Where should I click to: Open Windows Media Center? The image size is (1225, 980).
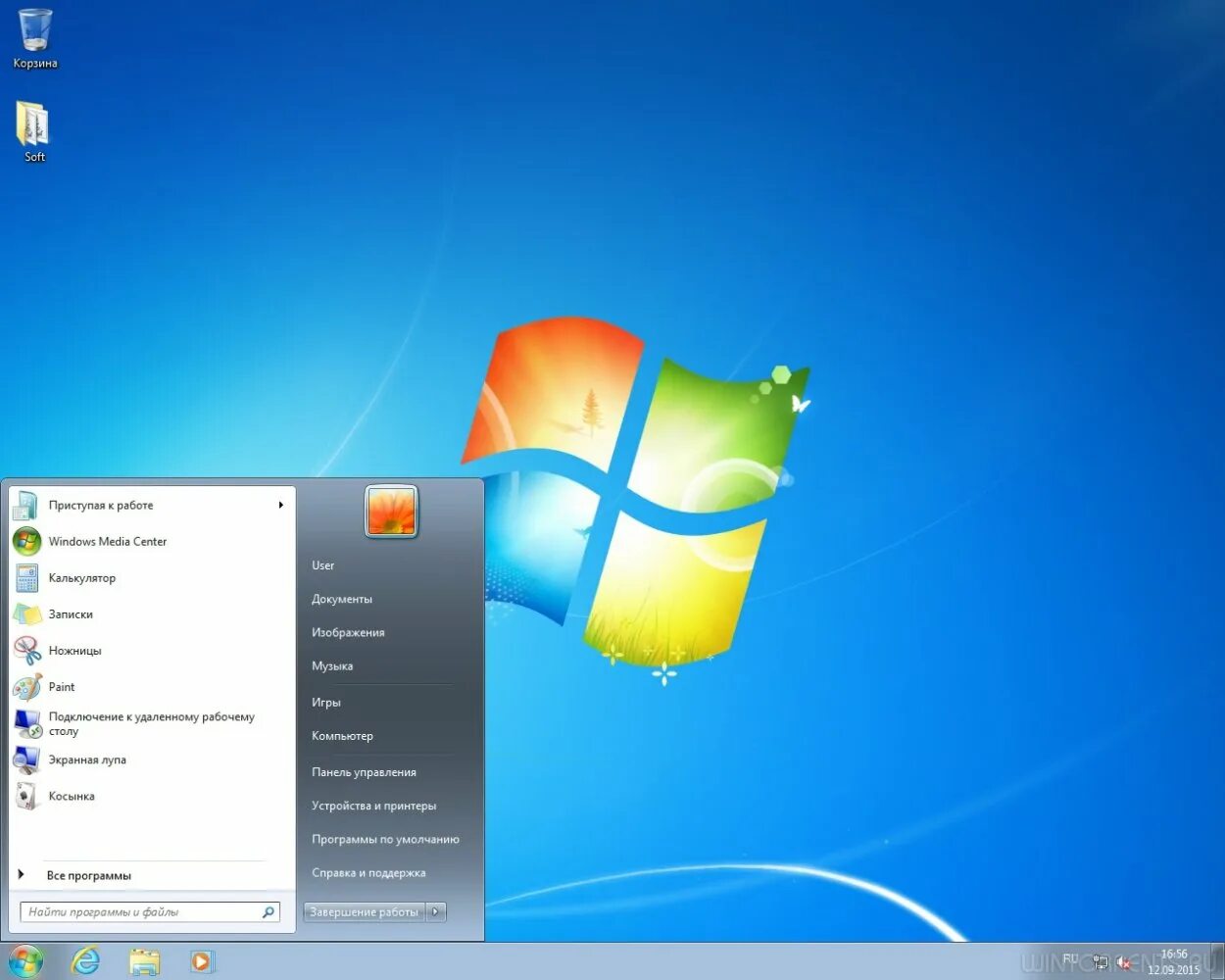click(x=108, y=541)
